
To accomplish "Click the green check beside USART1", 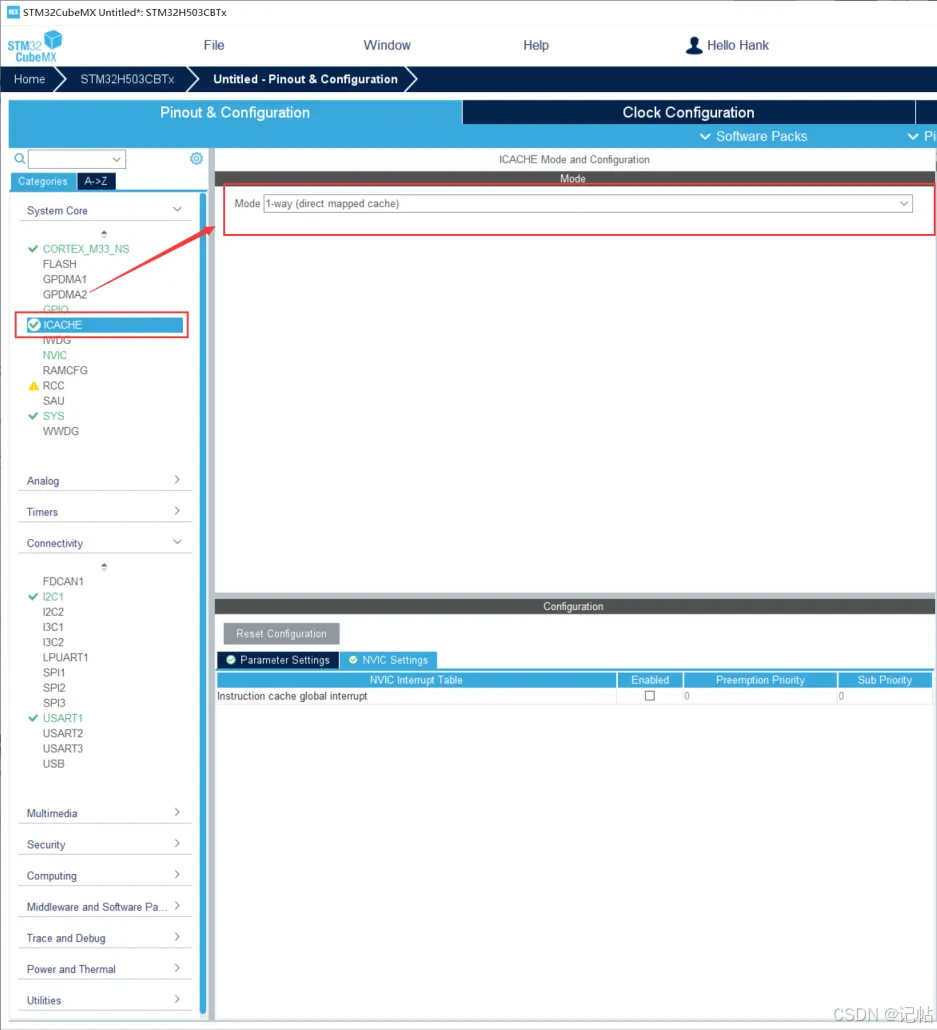I will 33,718.
